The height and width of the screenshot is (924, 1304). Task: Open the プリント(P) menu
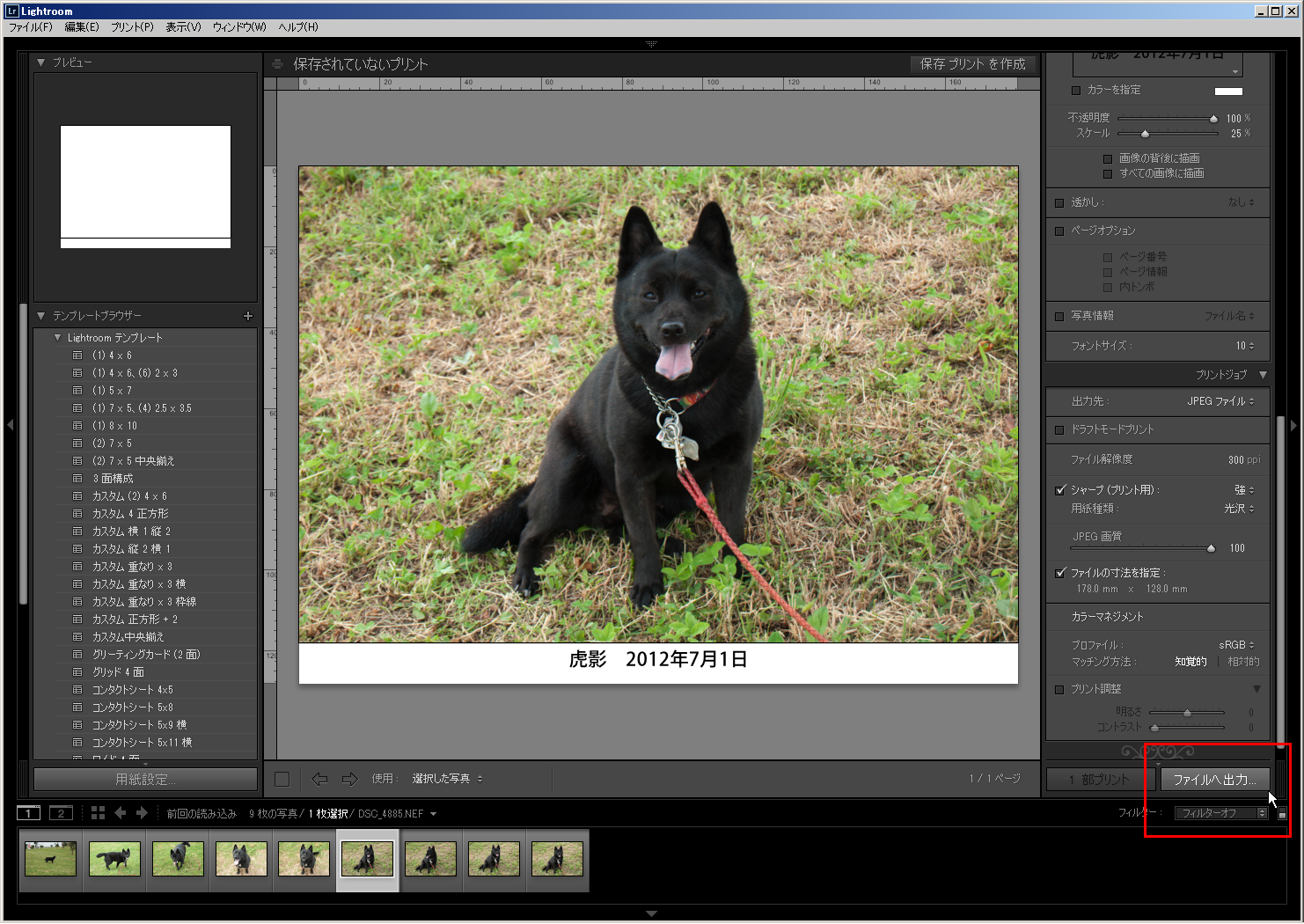(x=132, y=27)
